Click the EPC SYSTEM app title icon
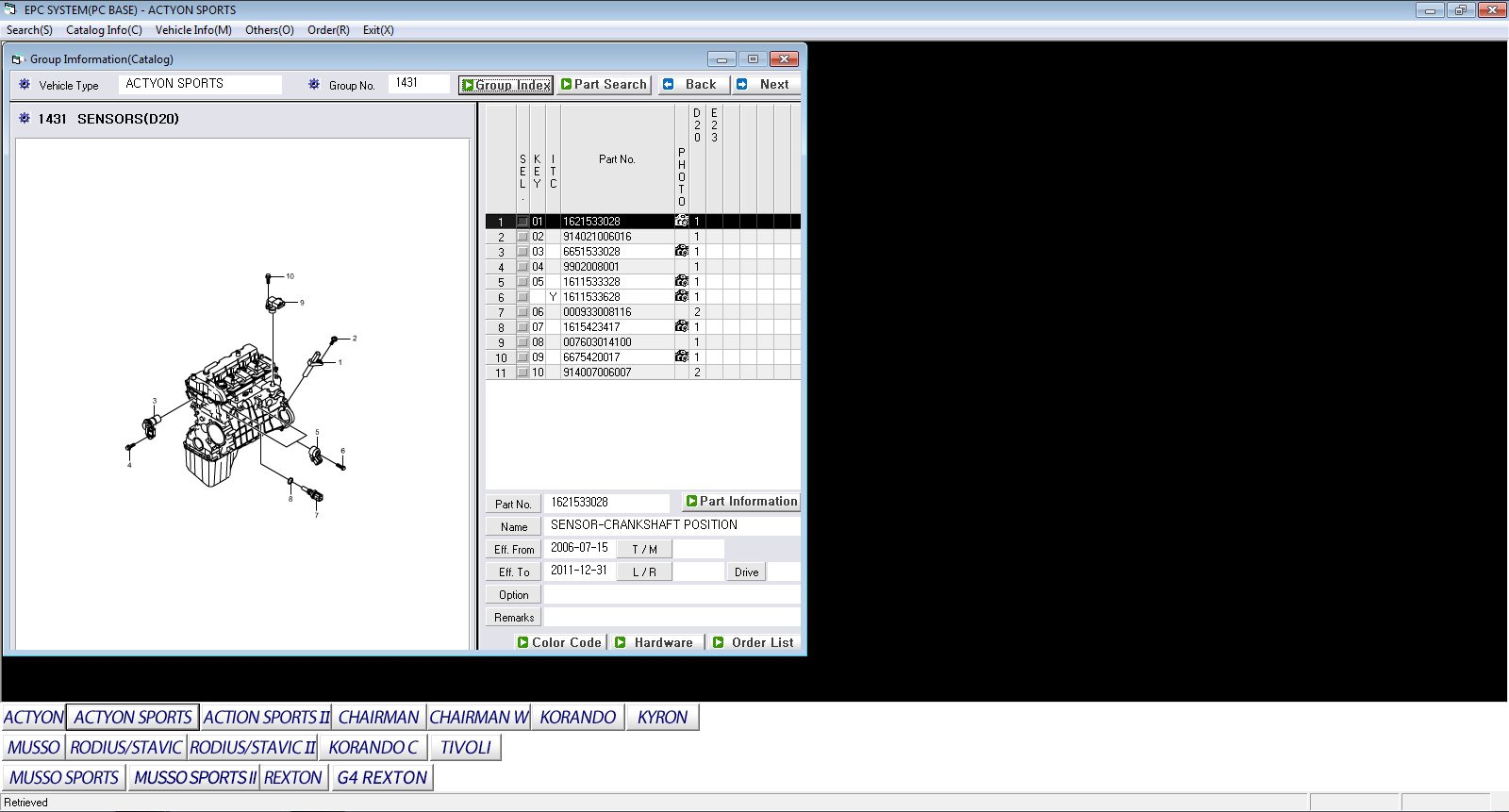The image size is (1509, 812). 10,9
